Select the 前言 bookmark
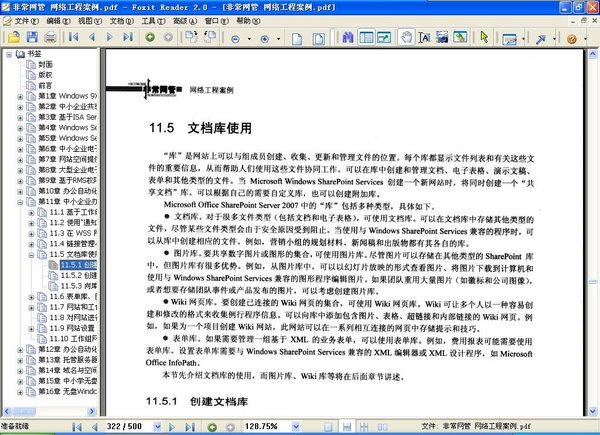 click(45, 86)
